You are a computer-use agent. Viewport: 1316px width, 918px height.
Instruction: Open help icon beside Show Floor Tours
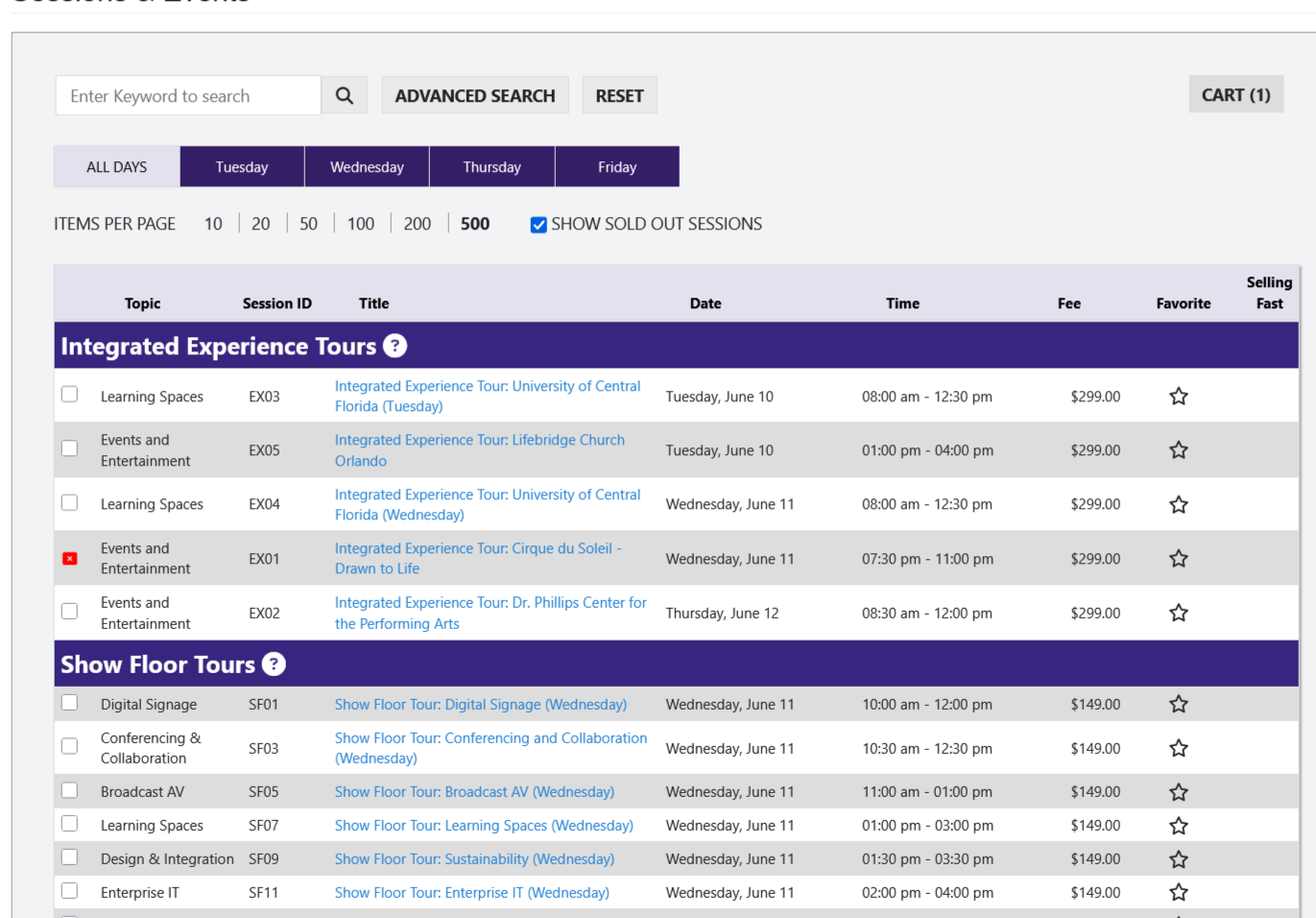click(x=274, y=664)
